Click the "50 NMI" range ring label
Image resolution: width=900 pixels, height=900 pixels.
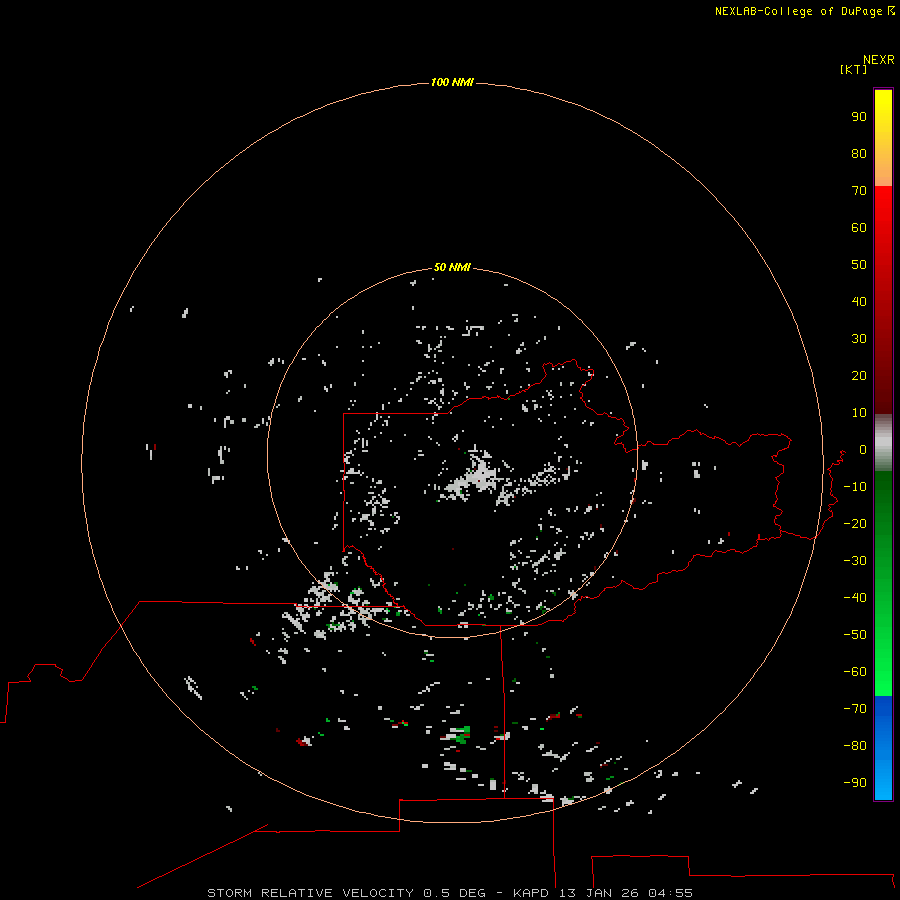(452, 267)
